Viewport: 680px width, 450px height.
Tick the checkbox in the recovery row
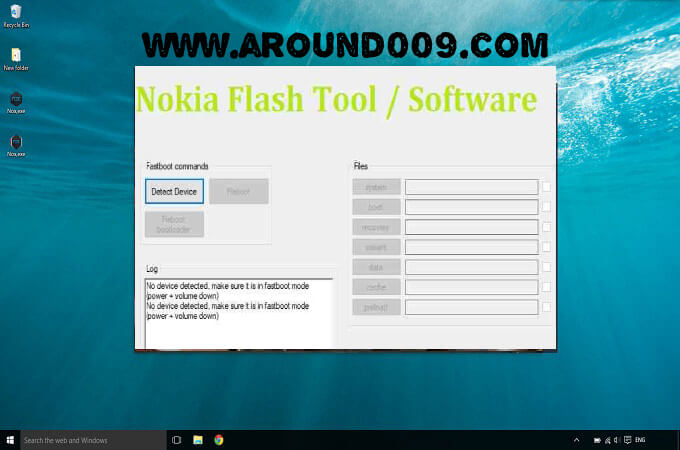pos(546,227)
